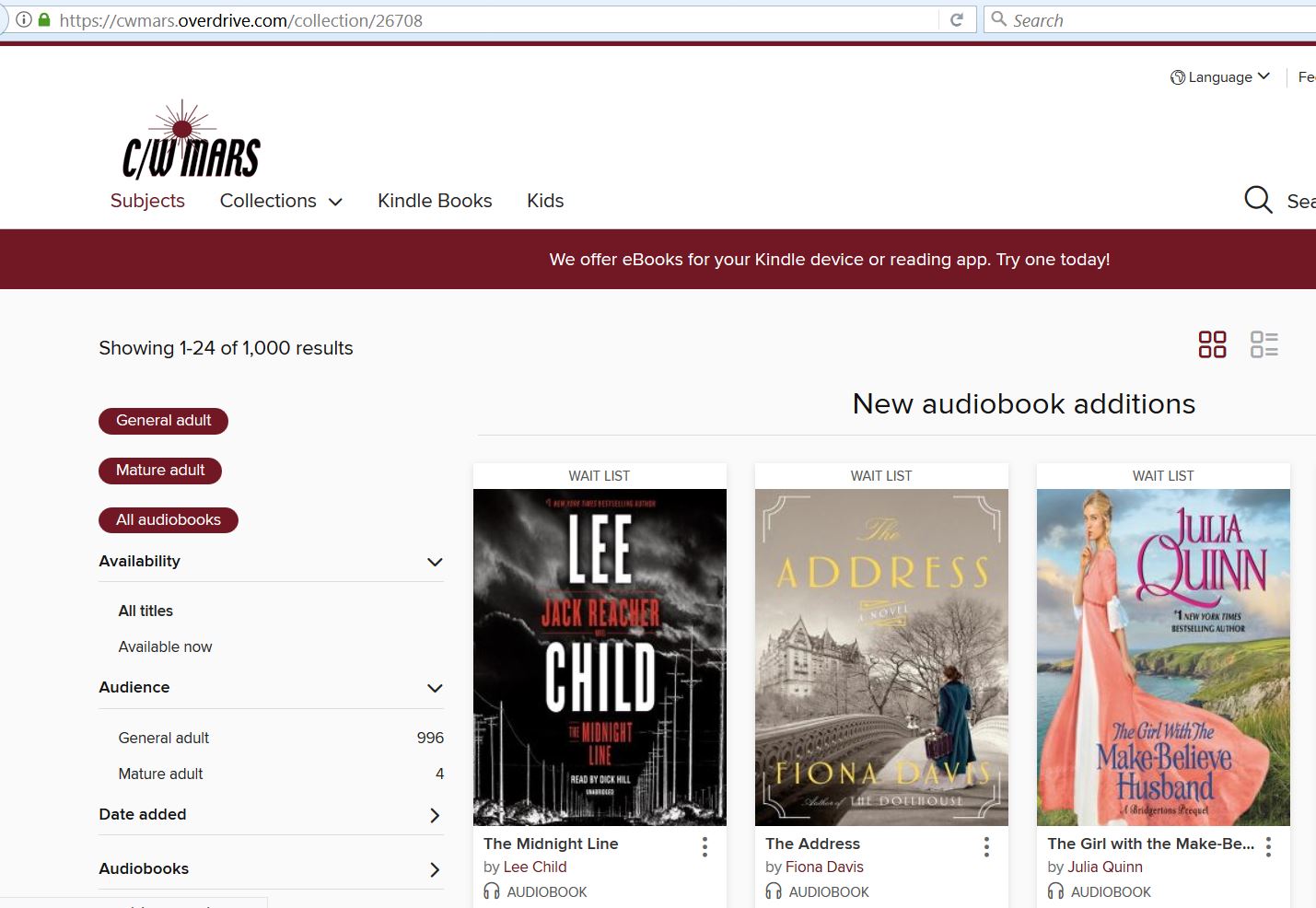Viewport: 1316px width, 908px height.
Task: Open The Midnight Line cover image
Action: (600, 658)
